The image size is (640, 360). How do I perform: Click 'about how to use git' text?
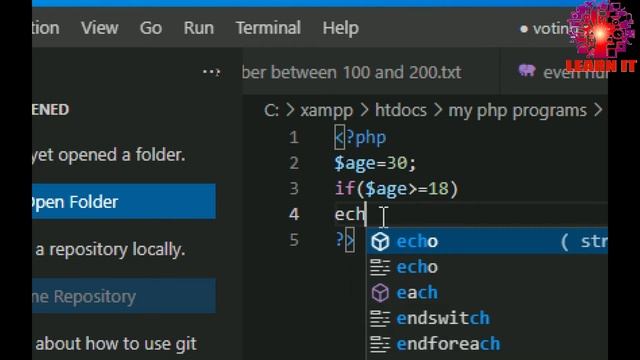[116, 344]
